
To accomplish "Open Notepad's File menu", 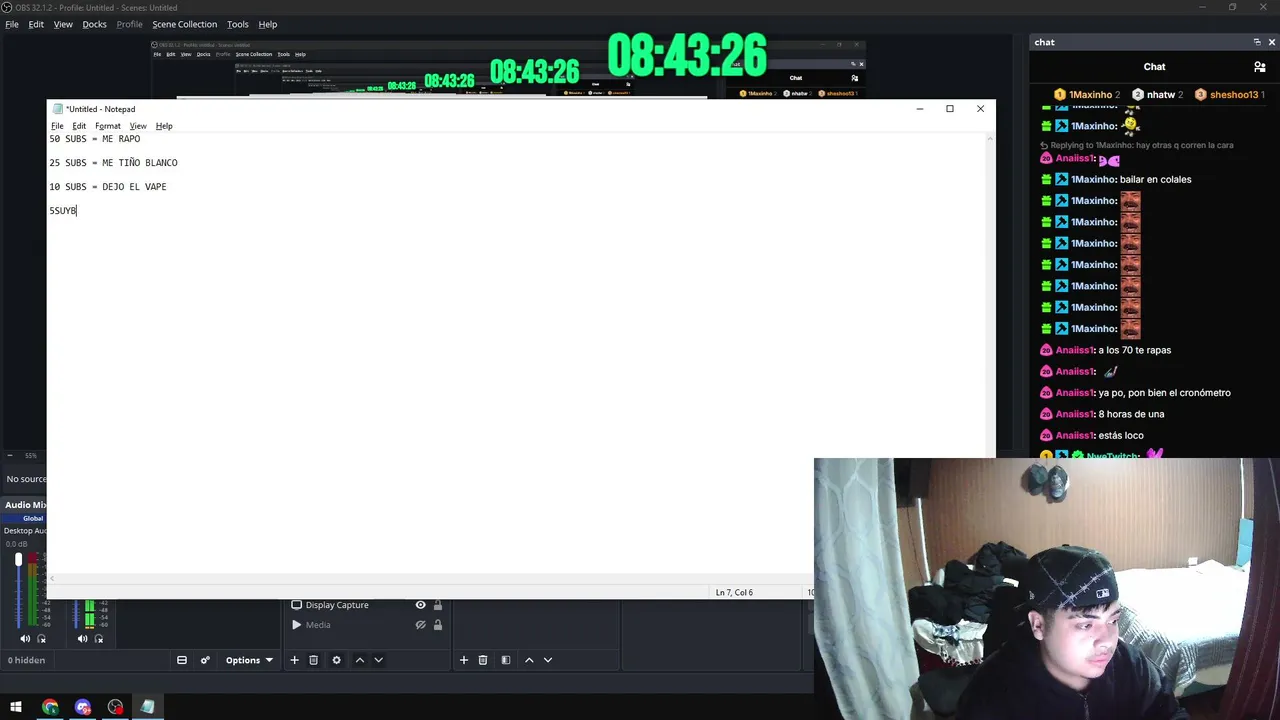I will pyautogui.click(x=57, y=126).
